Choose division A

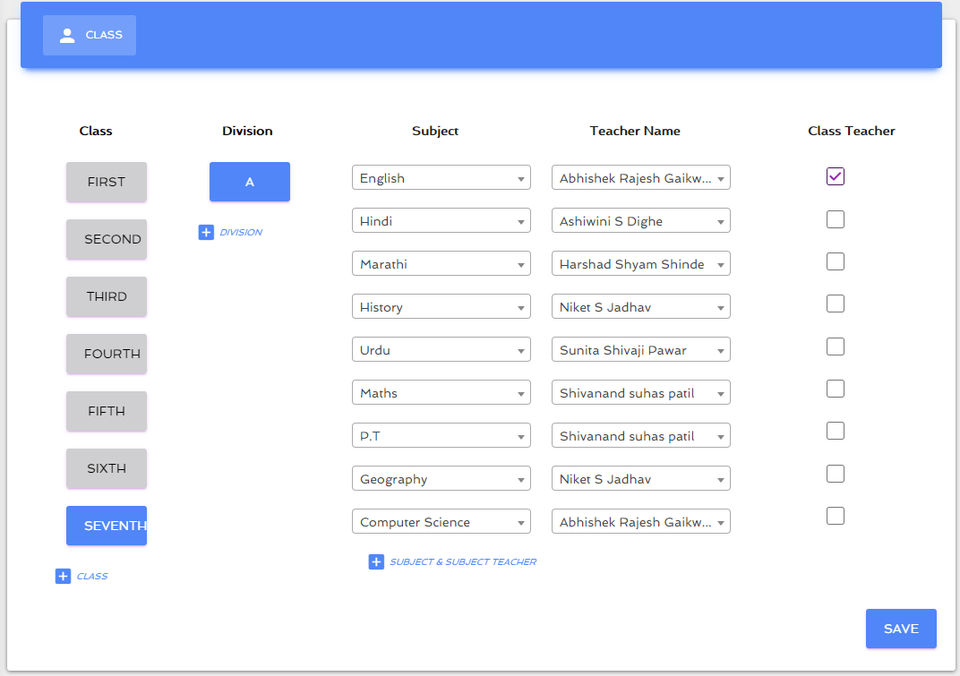tap(250, 182)
